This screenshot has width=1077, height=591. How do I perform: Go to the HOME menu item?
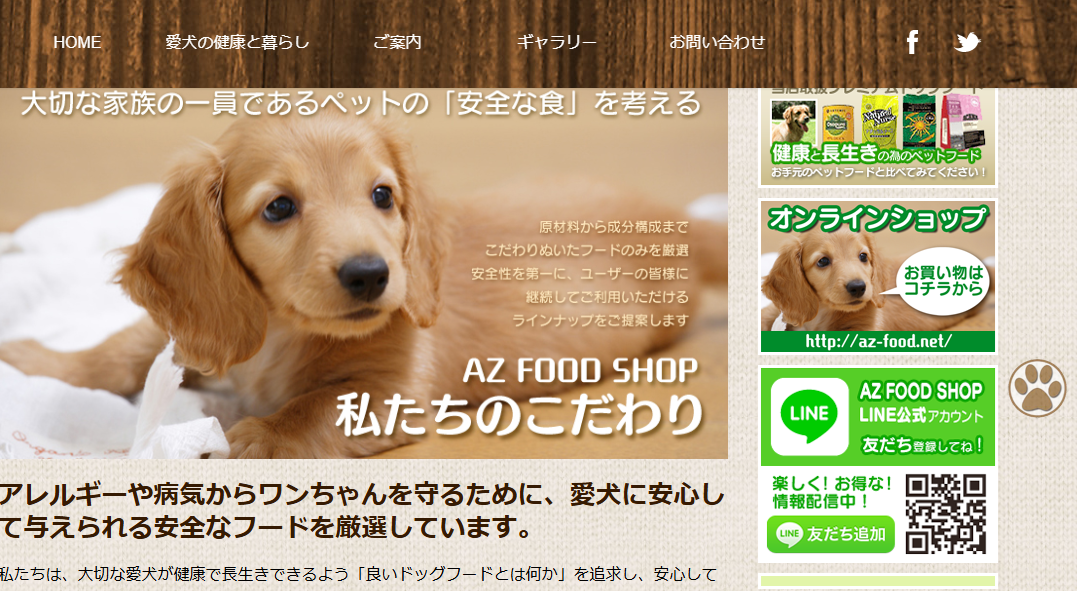(77, 43)
